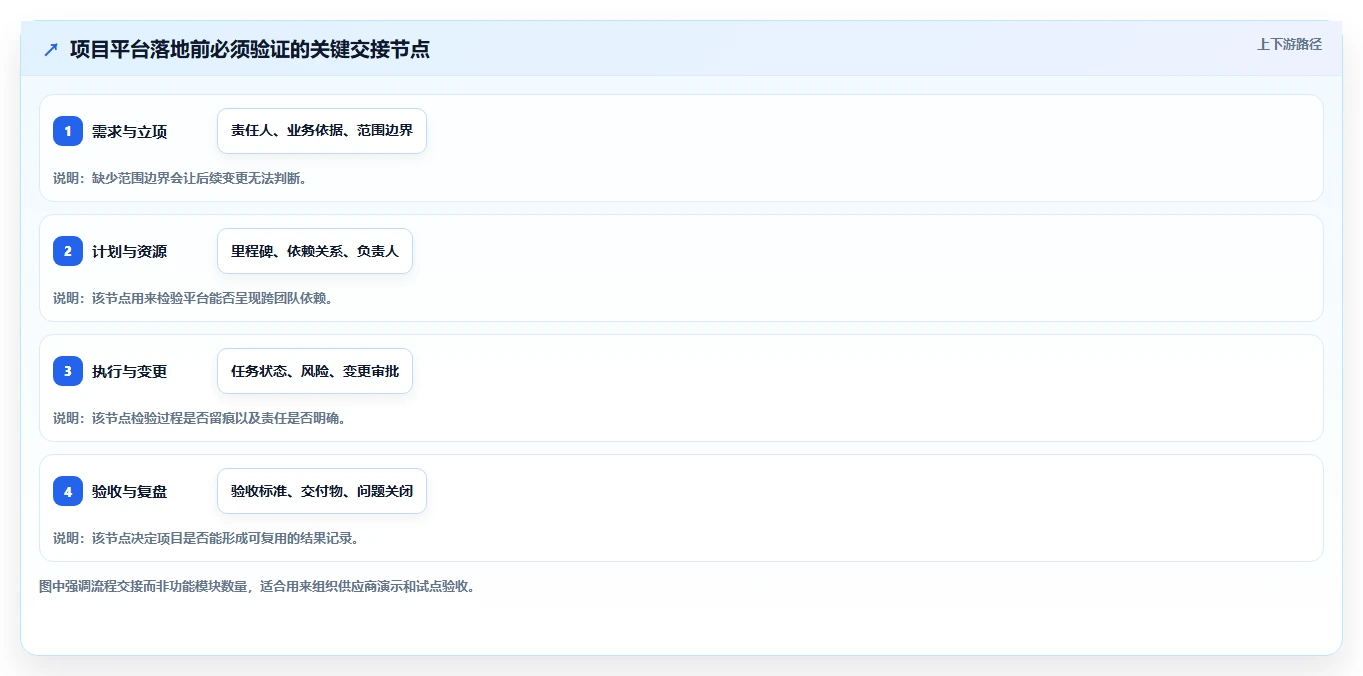Click the step 3 number badge
The height and width of the screenshot is (676, 1363).
[68, 371]
